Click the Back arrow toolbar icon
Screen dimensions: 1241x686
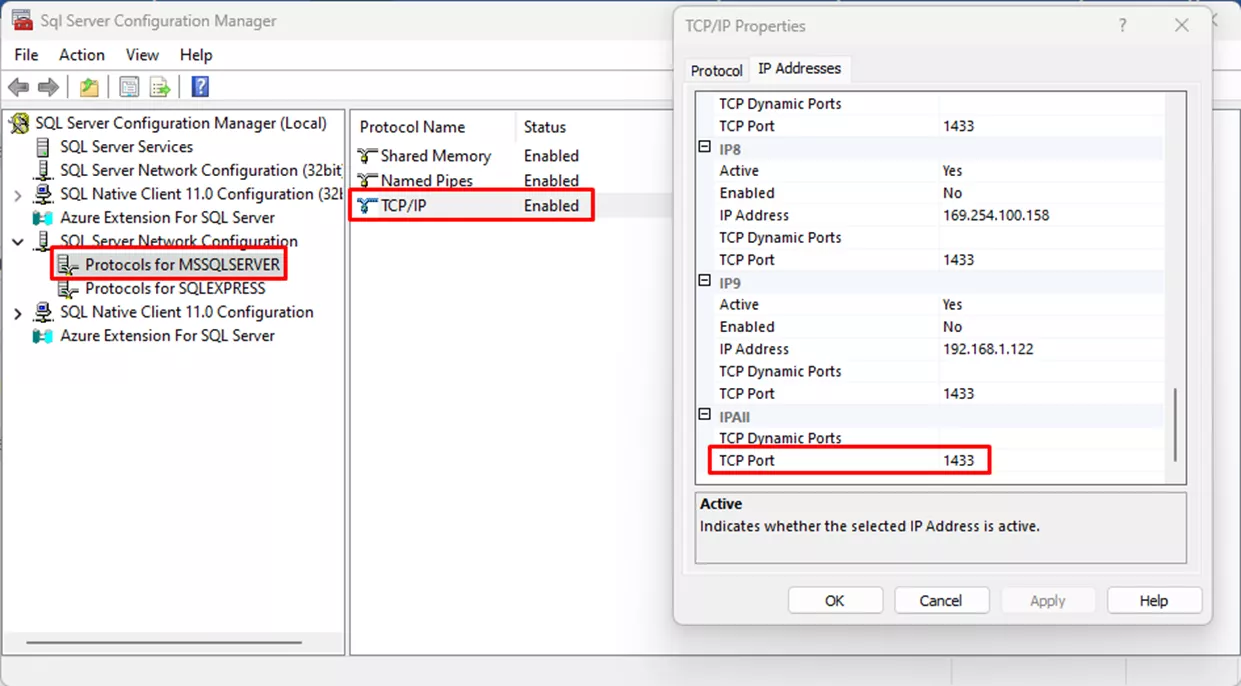click(18, 87)
